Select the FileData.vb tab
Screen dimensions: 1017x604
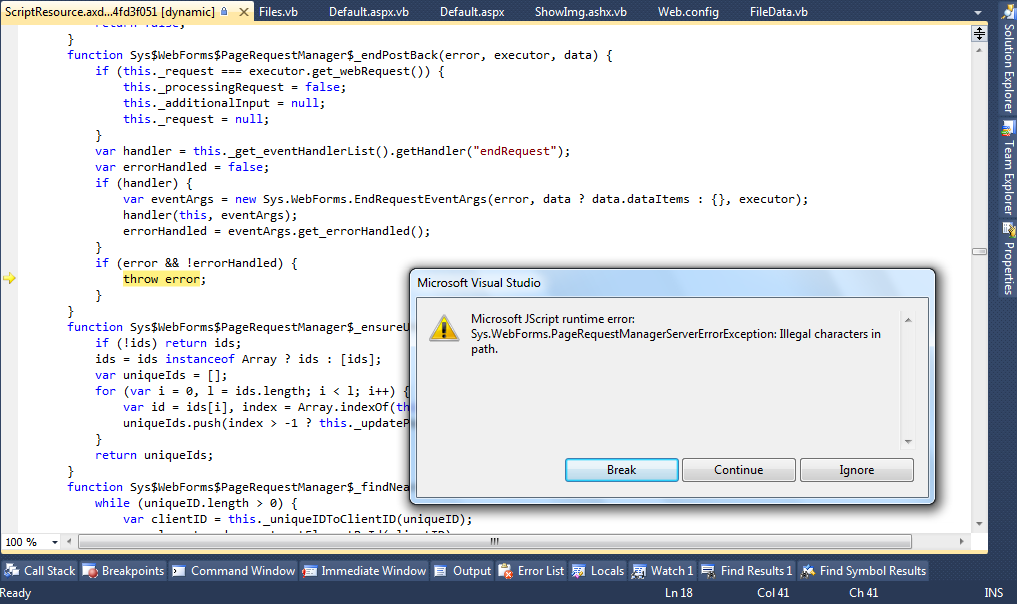[778, 12]
